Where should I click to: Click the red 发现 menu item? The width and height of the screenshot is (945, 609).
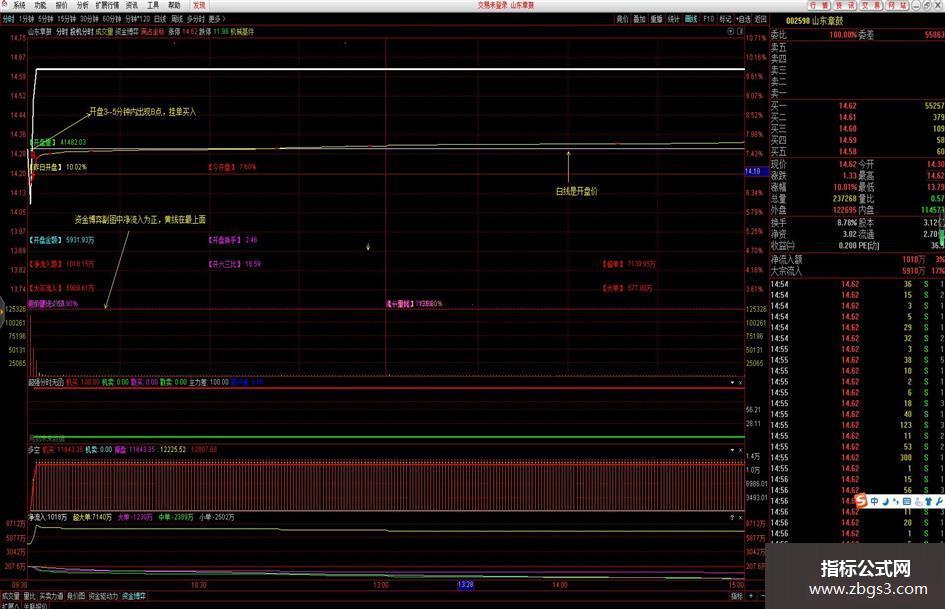click(199, 5)
